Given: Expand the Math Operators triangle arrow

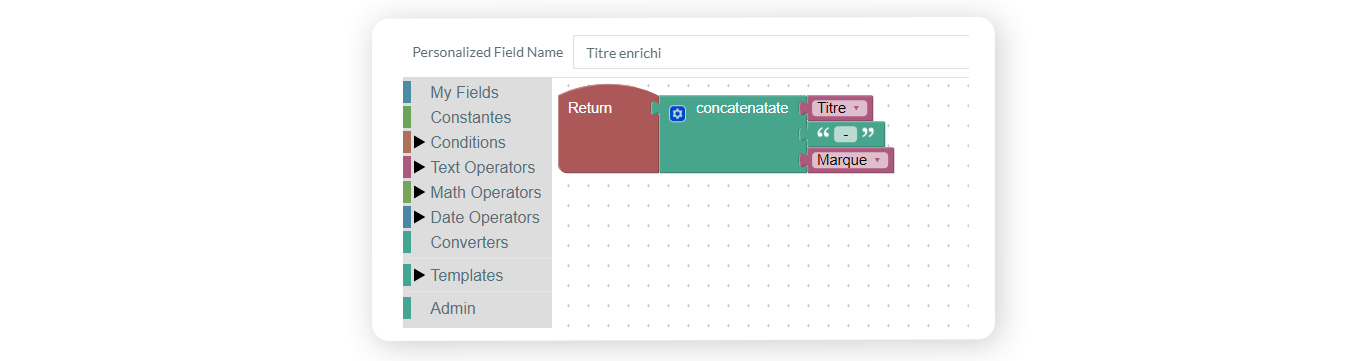Looking at the screenshot, I should 419,192.
